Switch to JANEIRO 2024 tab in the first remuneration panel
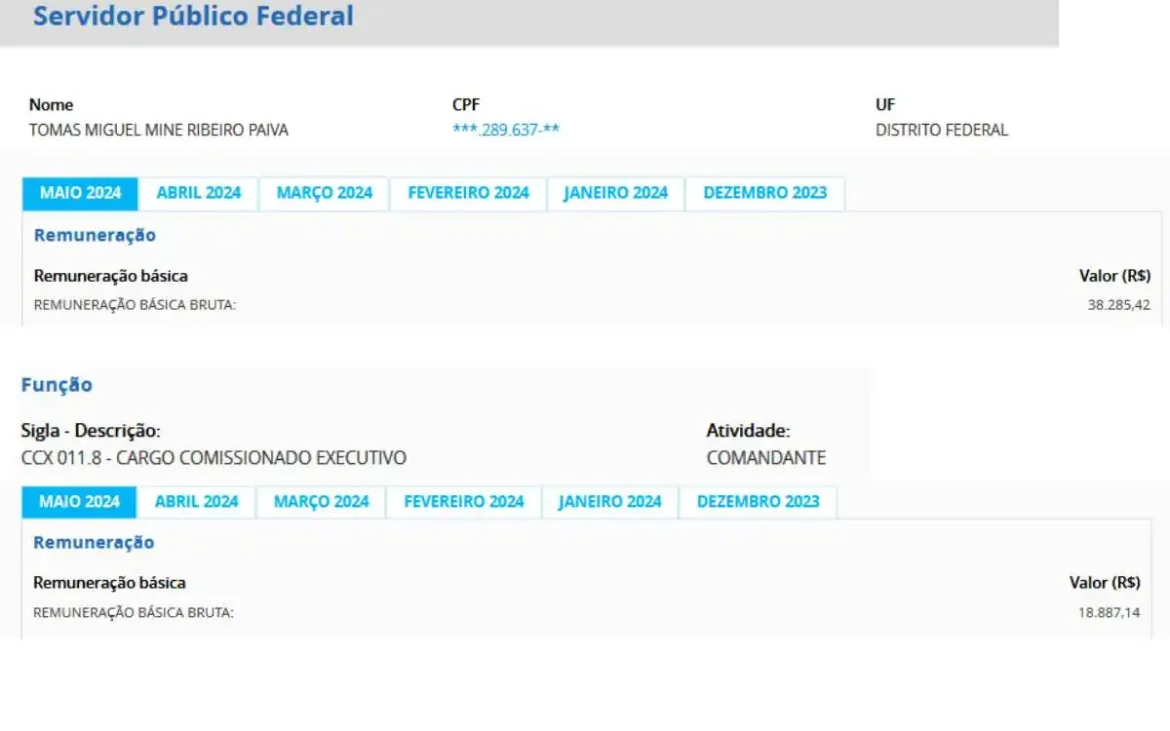 point(615,193)
